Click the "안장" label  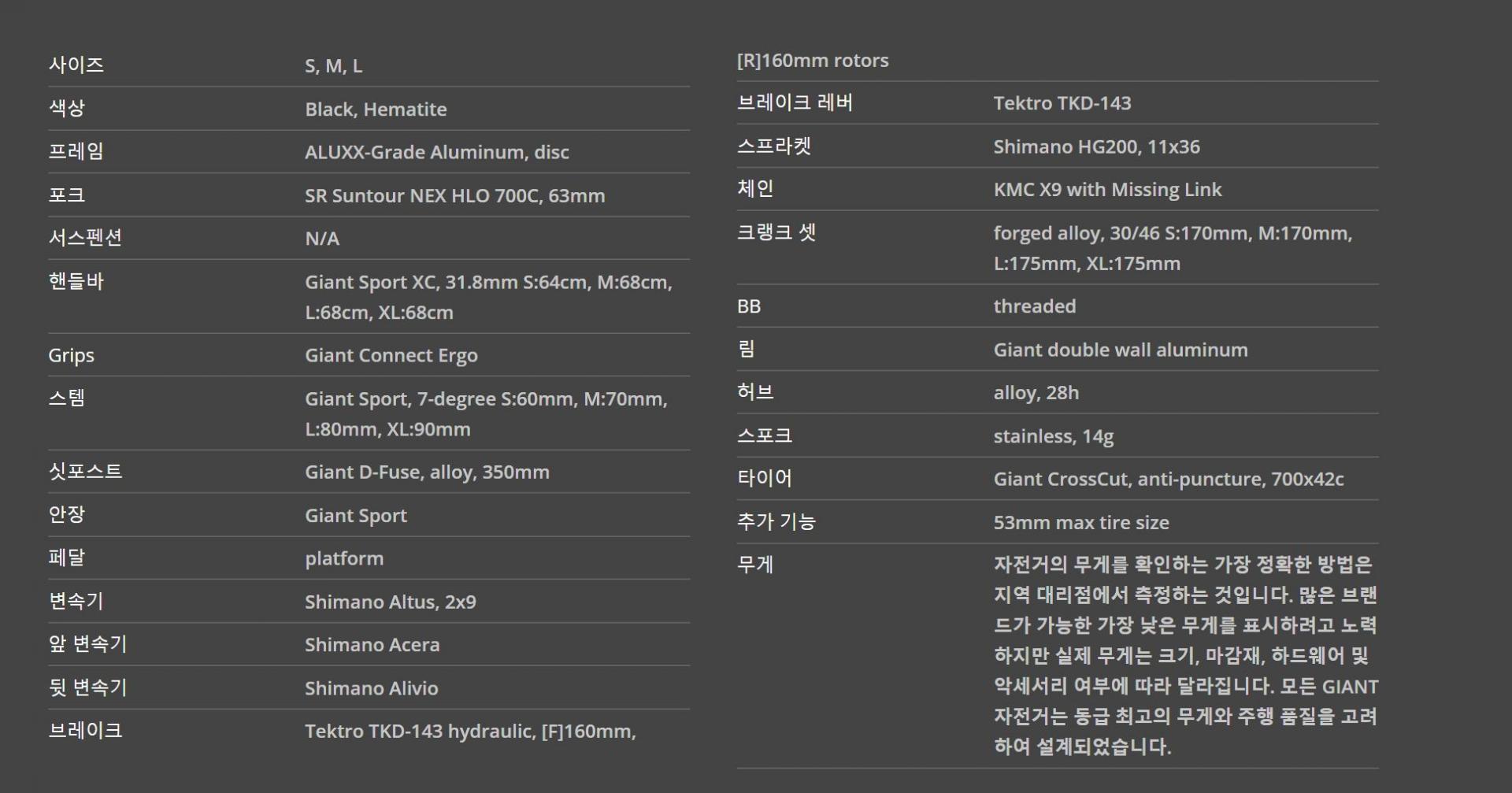pyautogui.click(x=67, y=515)
